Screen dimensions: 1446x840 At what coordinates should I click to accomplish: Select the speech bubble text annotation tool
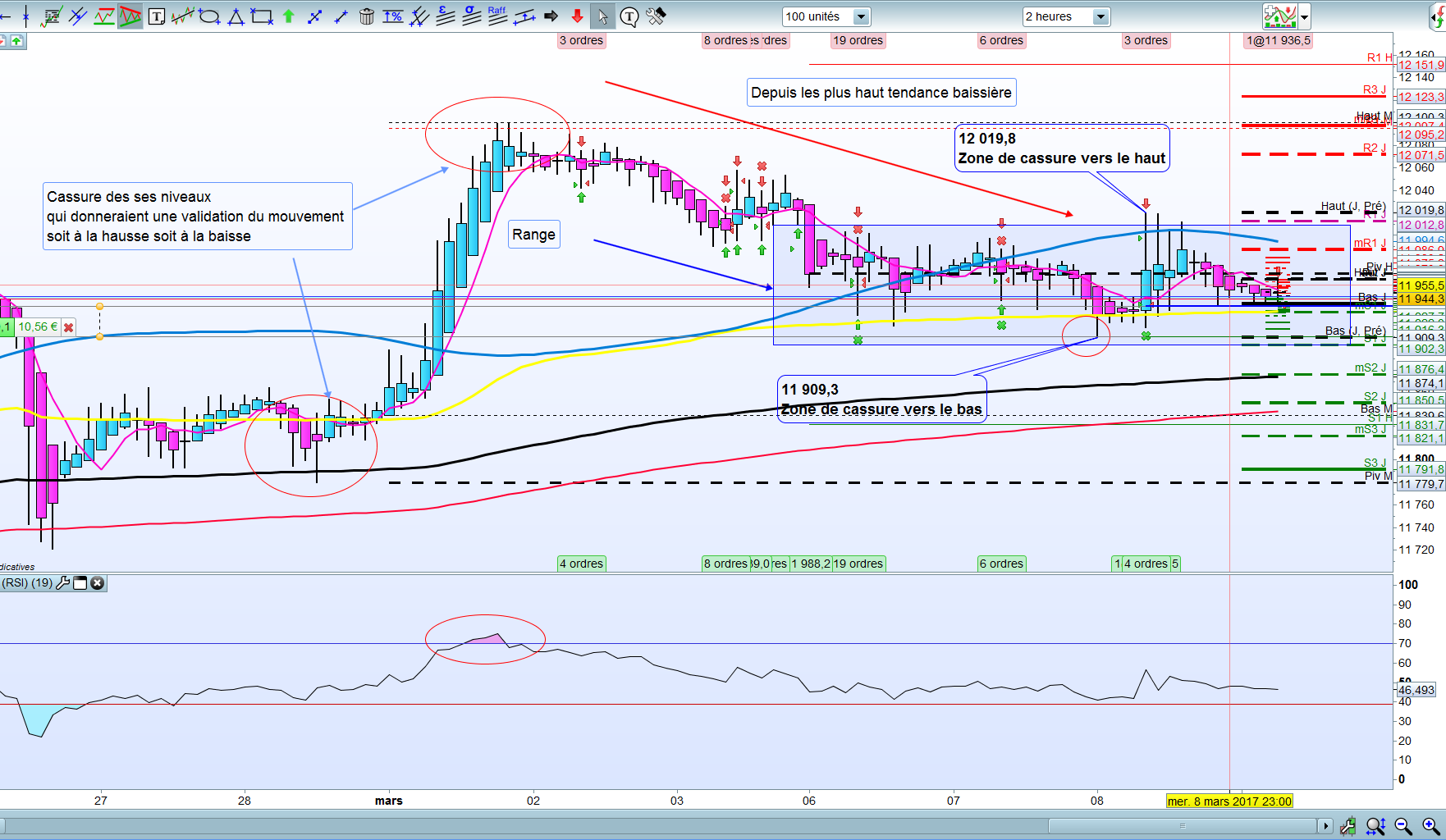[x=629, y=16]
